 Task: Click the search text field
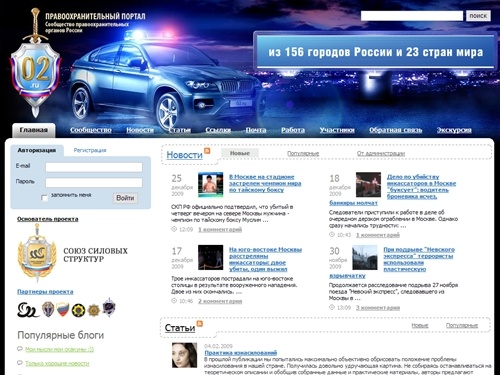(x=412, y=16)
